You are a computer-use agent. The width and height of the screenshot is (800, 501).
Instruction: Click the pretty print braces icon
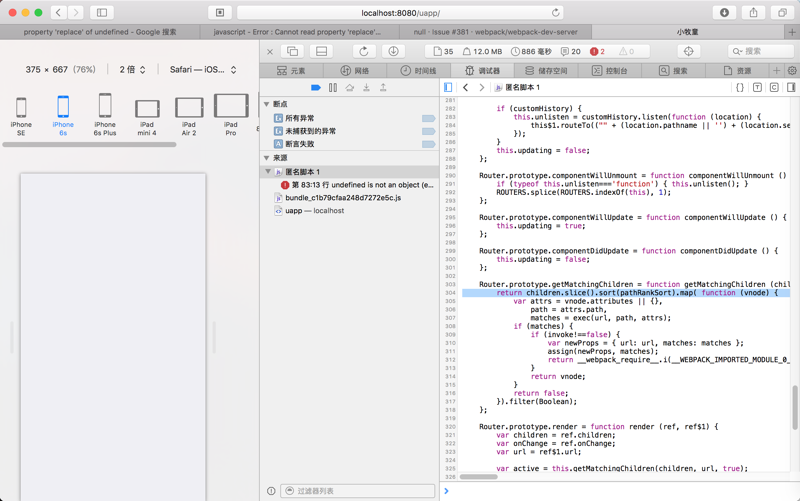pos(740,88)
